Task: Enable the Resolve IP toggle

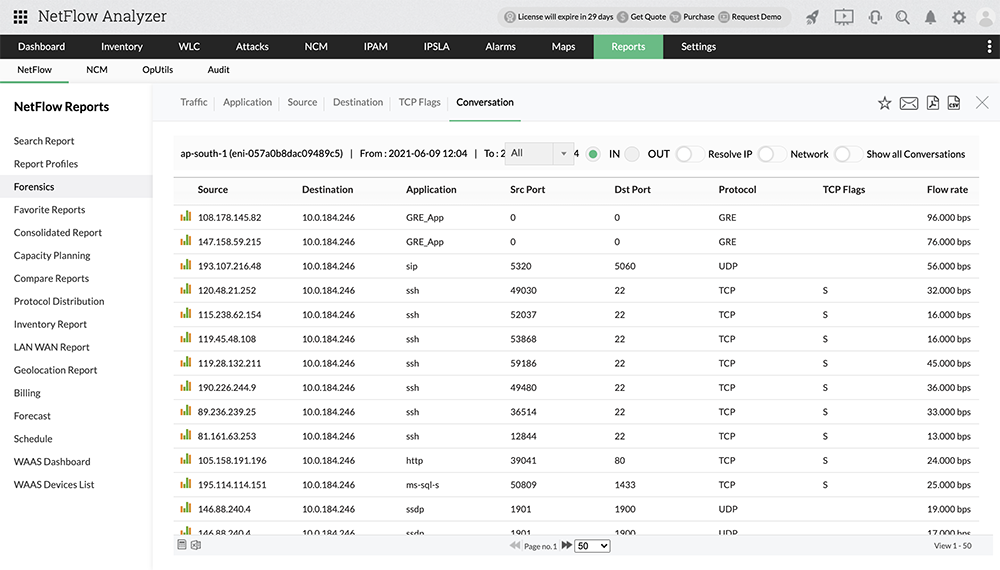Action: [688, 154]
